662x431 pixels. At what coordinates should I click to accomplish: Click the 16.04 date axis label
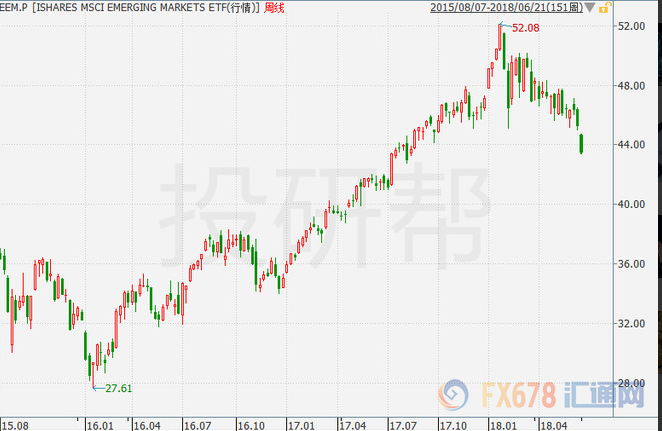(147, 426)
